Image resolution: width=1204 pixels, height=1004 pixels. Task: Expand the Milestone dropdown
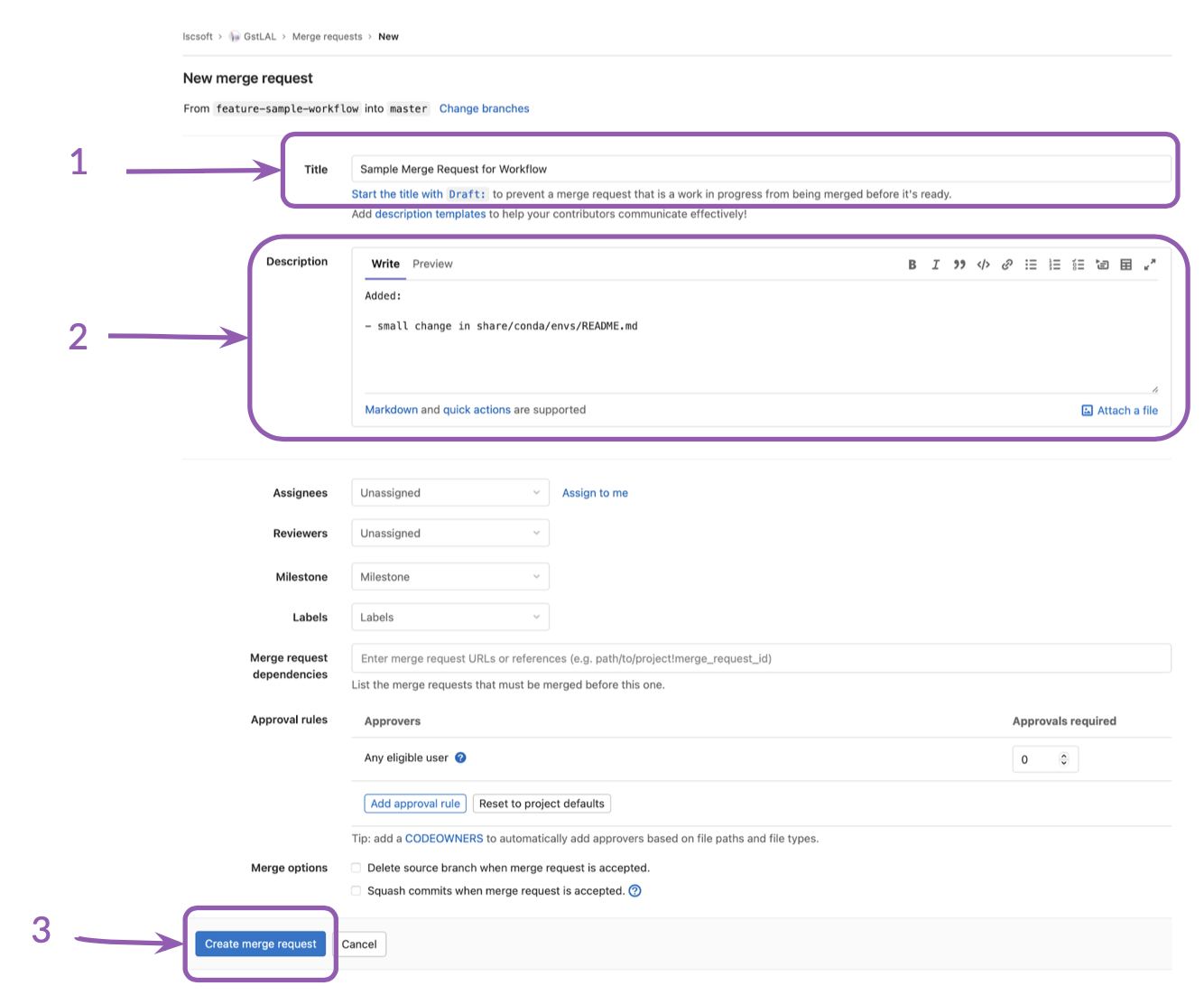(449, 577)
